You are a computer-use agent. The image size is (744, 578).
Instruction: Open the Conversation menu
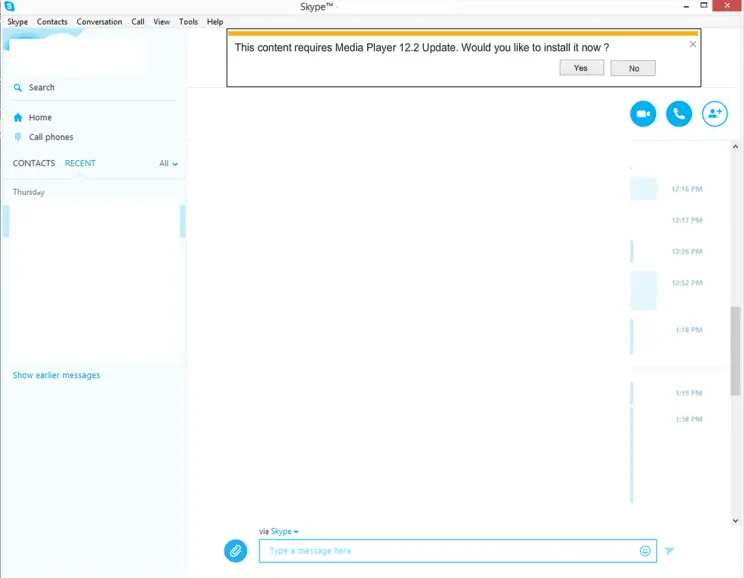99,22
